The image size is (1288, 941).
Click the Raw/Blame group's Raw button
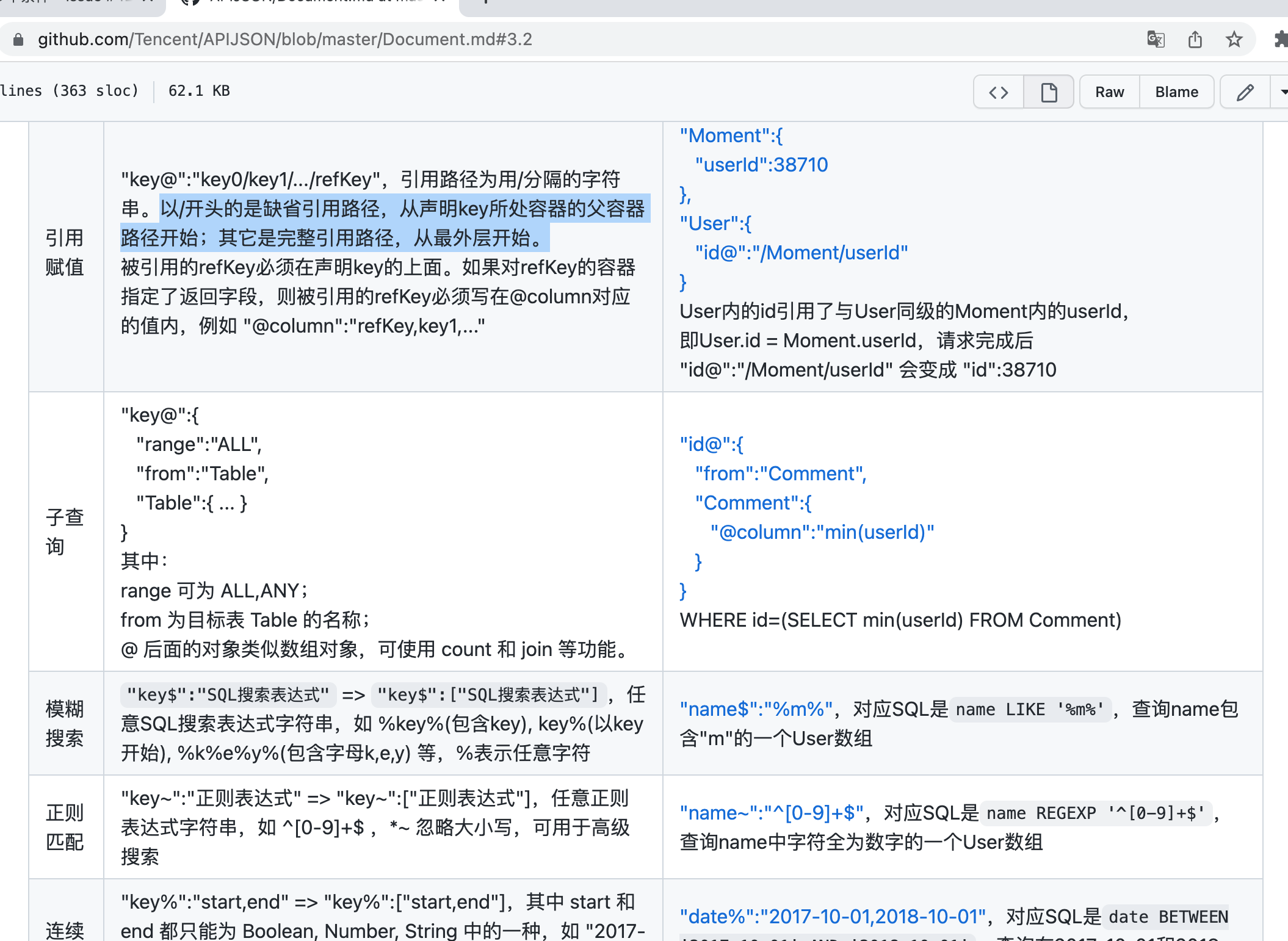tap(1109, 92)
